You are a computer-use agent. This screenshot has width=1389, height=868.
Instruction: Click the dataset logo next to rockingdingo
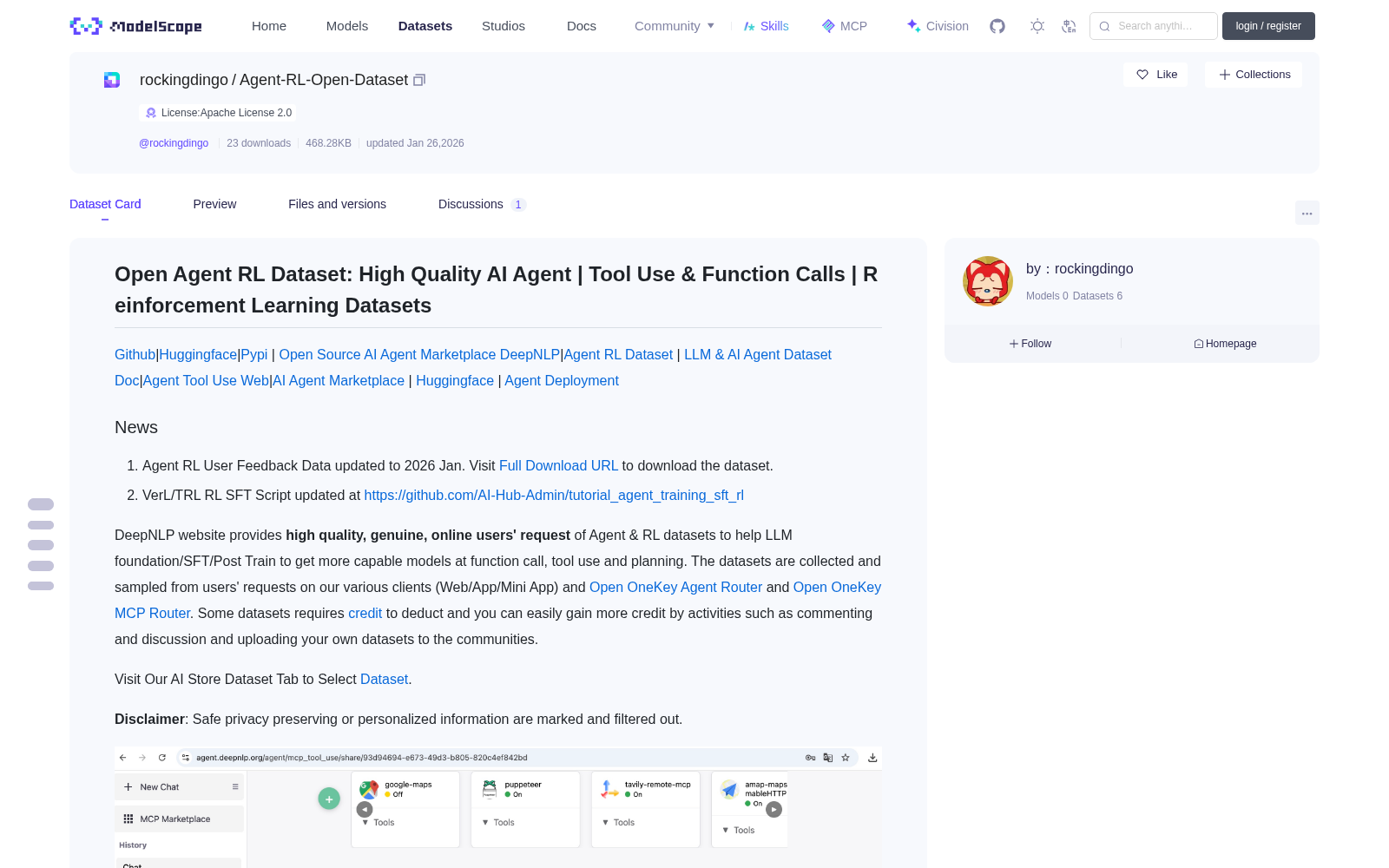tap(112, 80)
